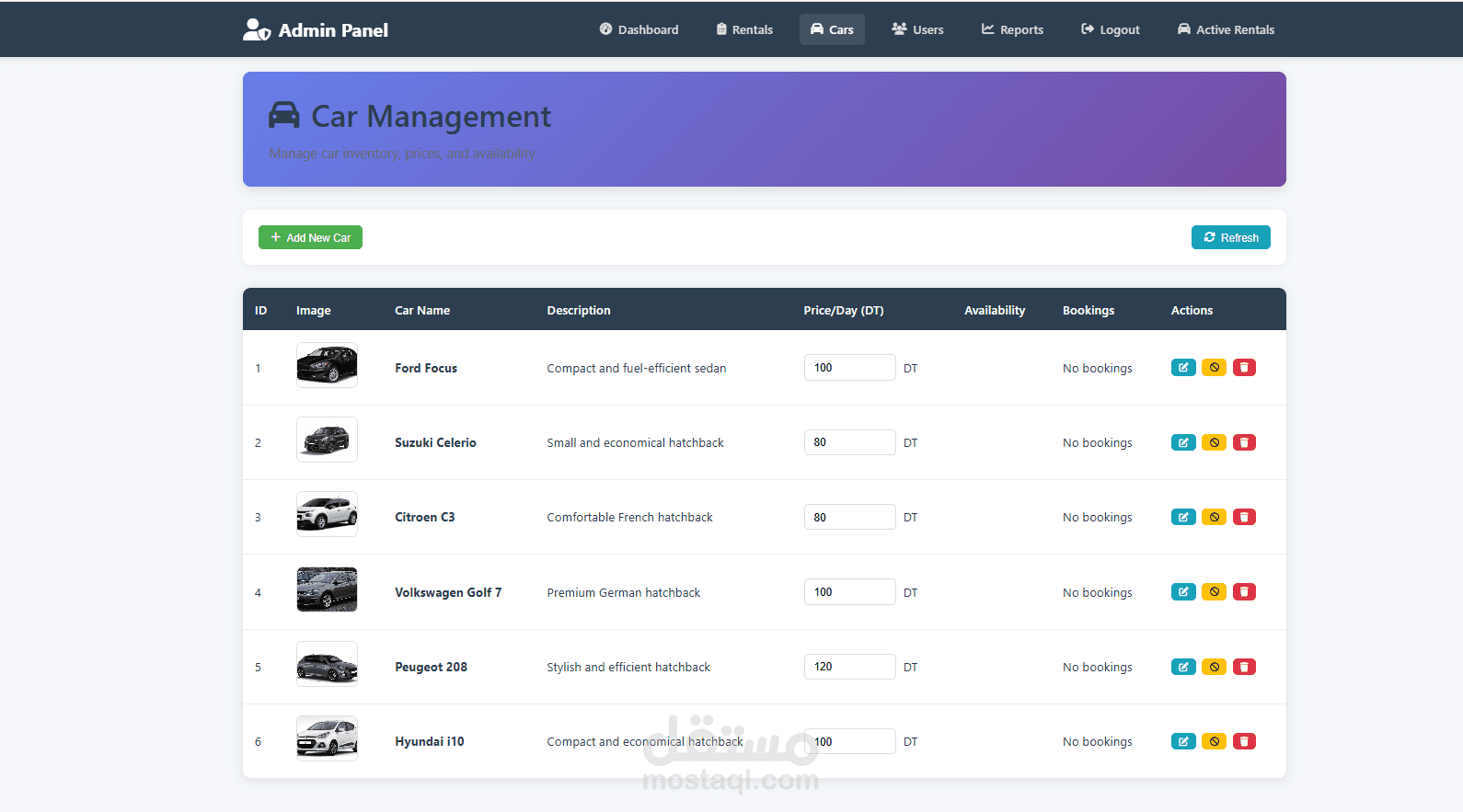The image size is (1463, 812).
Task: Click 'Premium German hatchback' description
Action: 624,592
